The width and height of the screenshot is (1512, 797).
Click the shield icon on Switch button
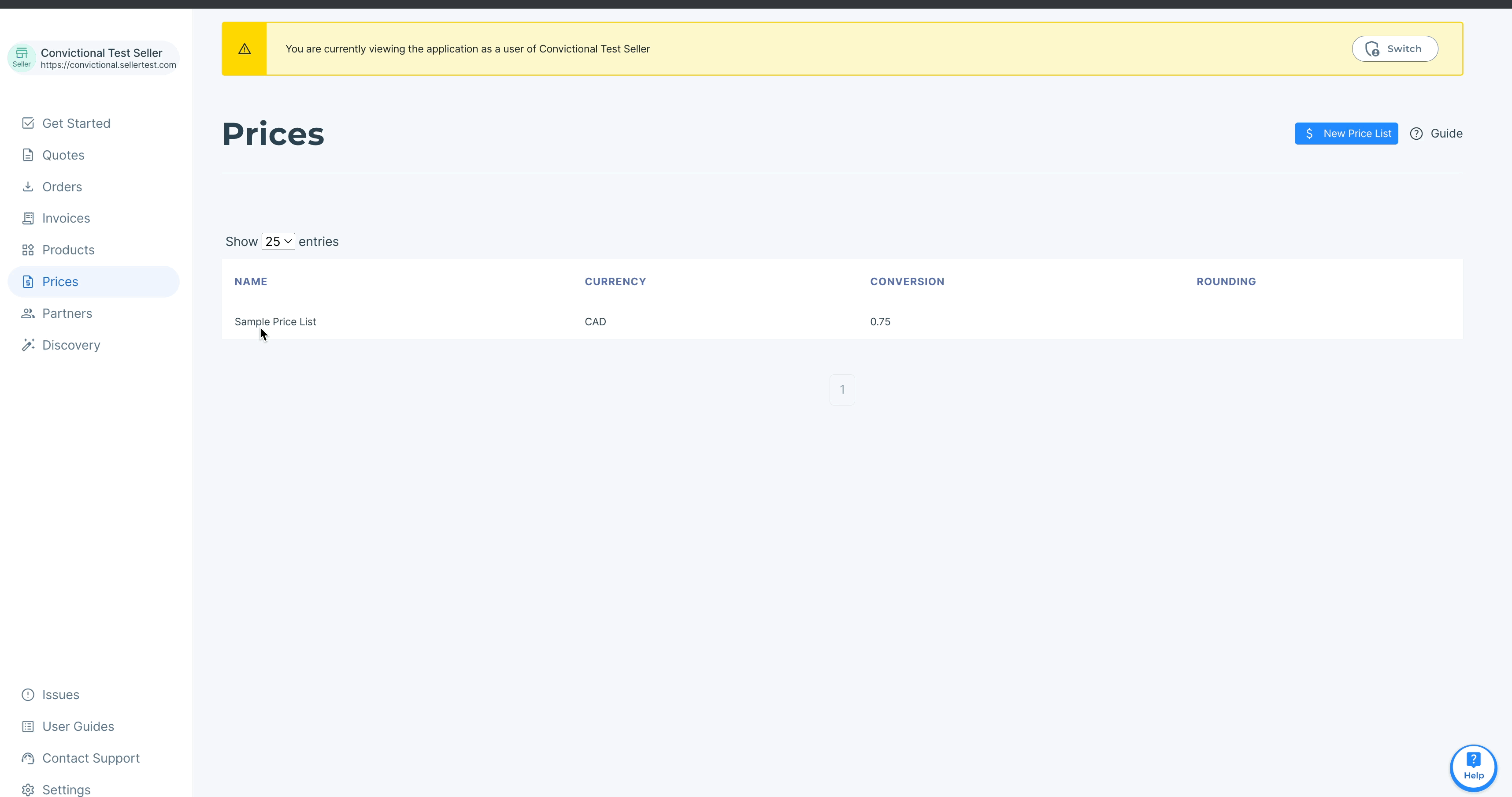(x=1372, y=49)
